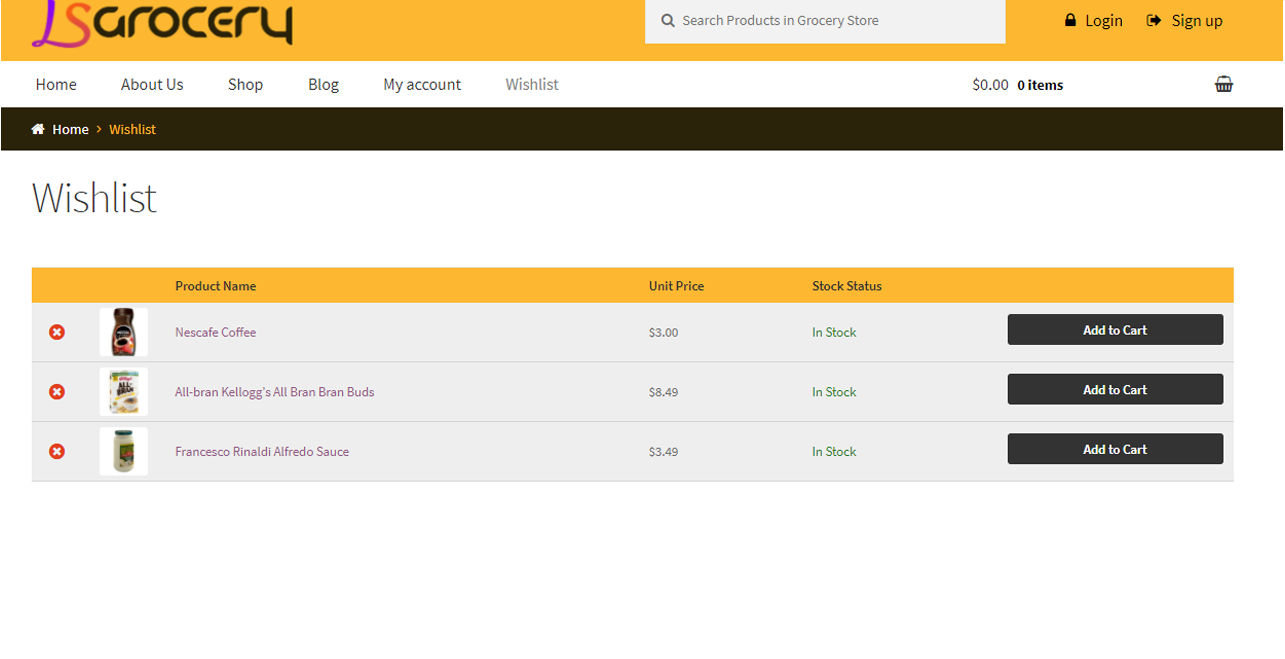Viewport: 1285px width, 659px height.
Task: Click the $8.49 unit price
Action: [x=663, y=392]
